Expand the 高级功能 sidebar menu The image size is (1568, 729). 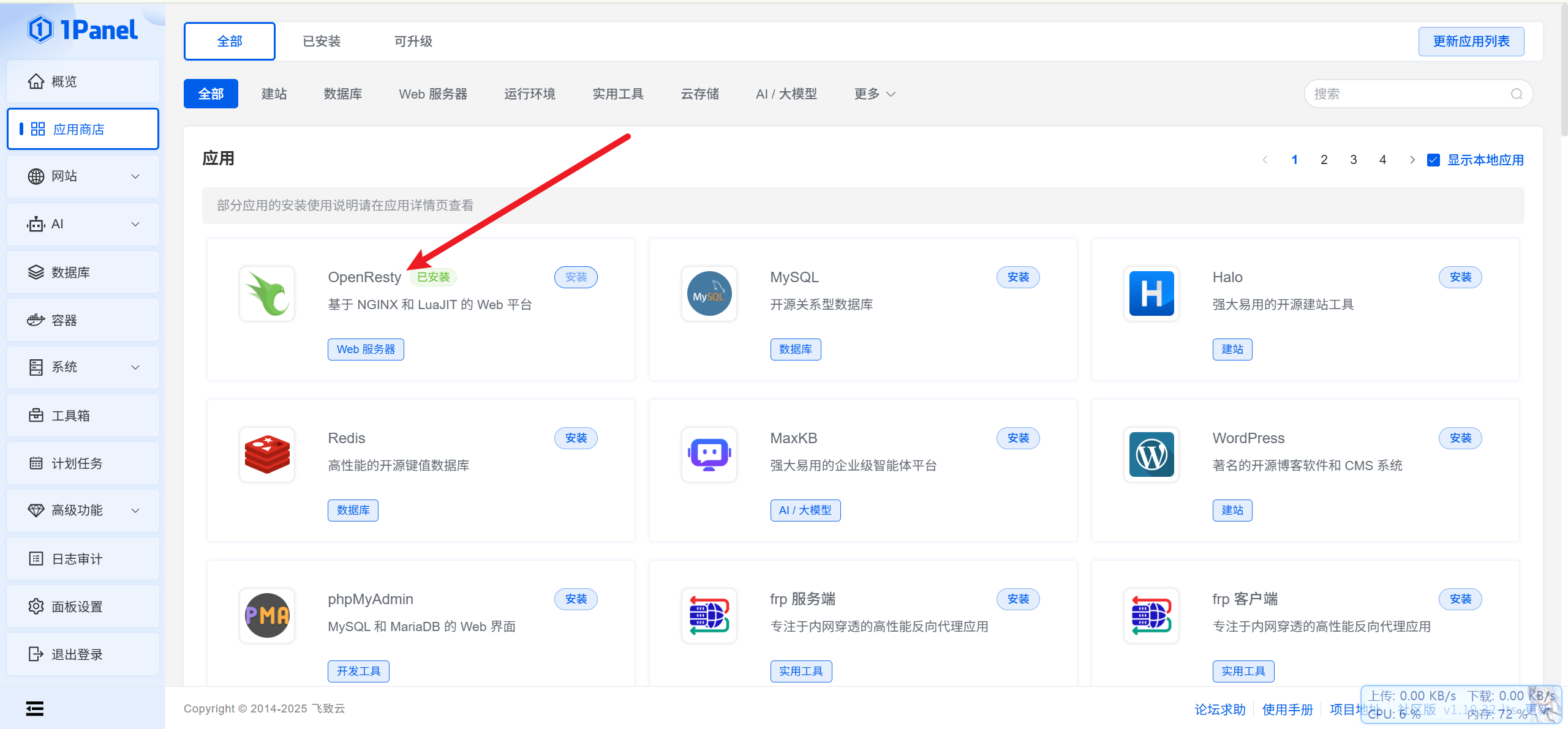83,511
